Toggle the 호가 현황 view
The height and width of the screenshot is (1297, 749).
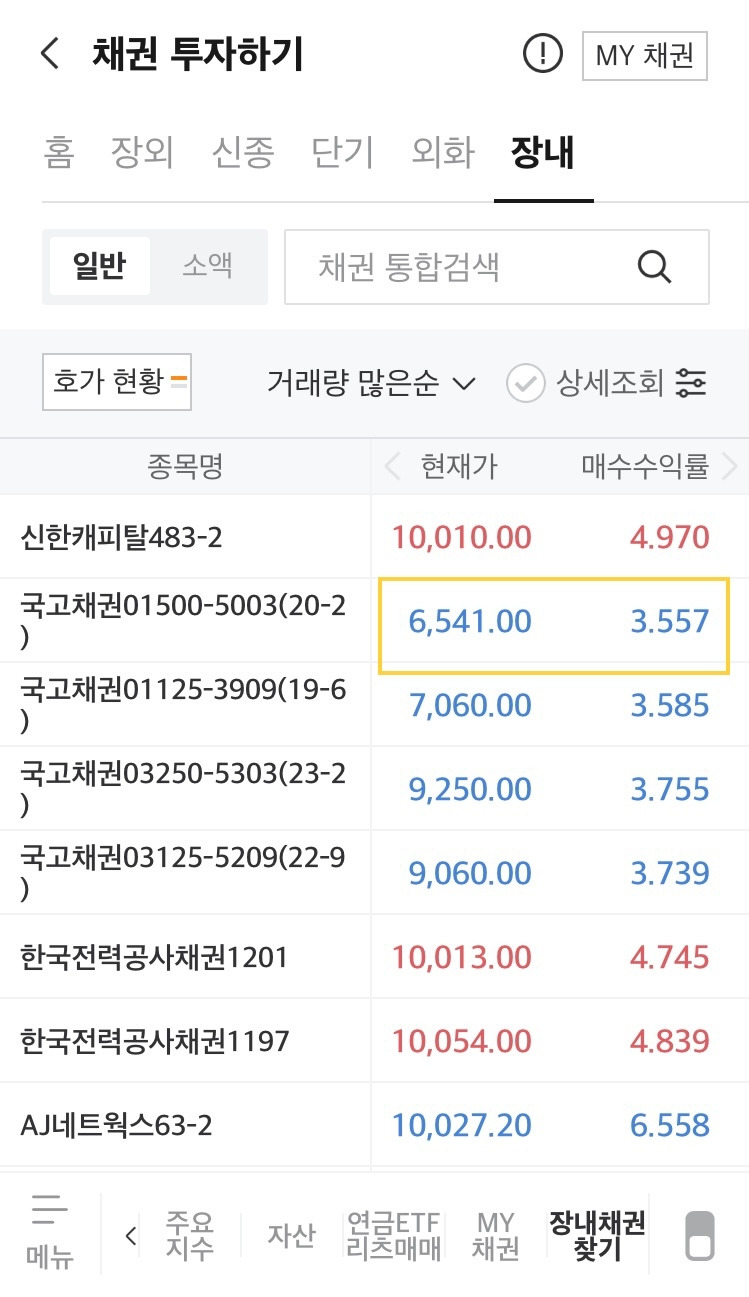pos(117,381)
